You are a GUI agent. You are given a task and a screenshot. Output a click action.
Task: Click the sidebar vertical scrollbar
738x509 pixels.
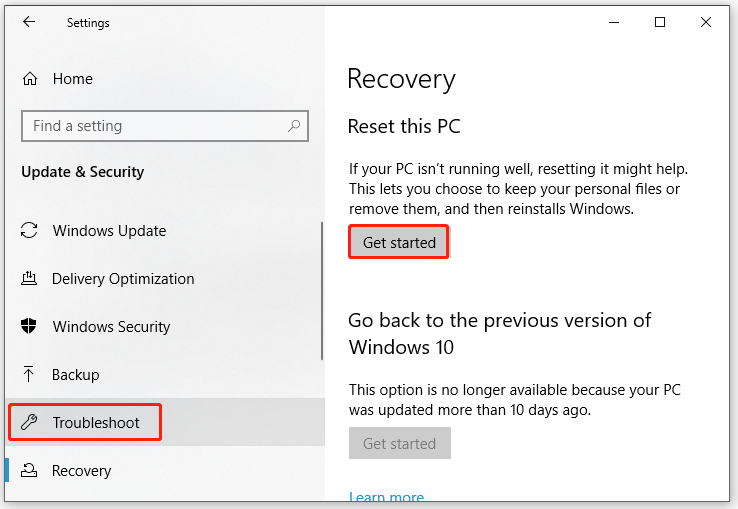pyautogui.click(x=322, y=291)
